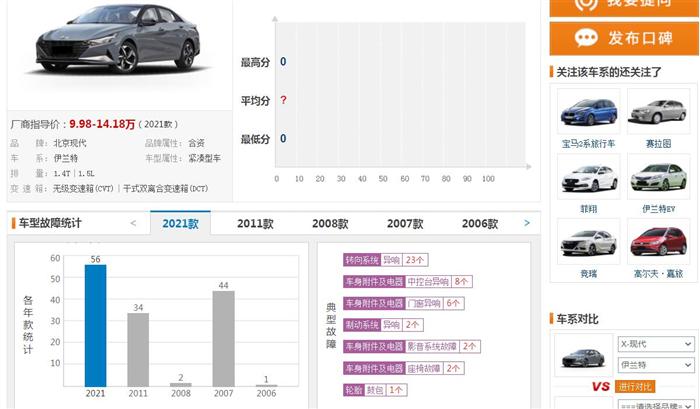Open the 我要提问 button at top
700x409 pixels.
[x=624, y=7]
